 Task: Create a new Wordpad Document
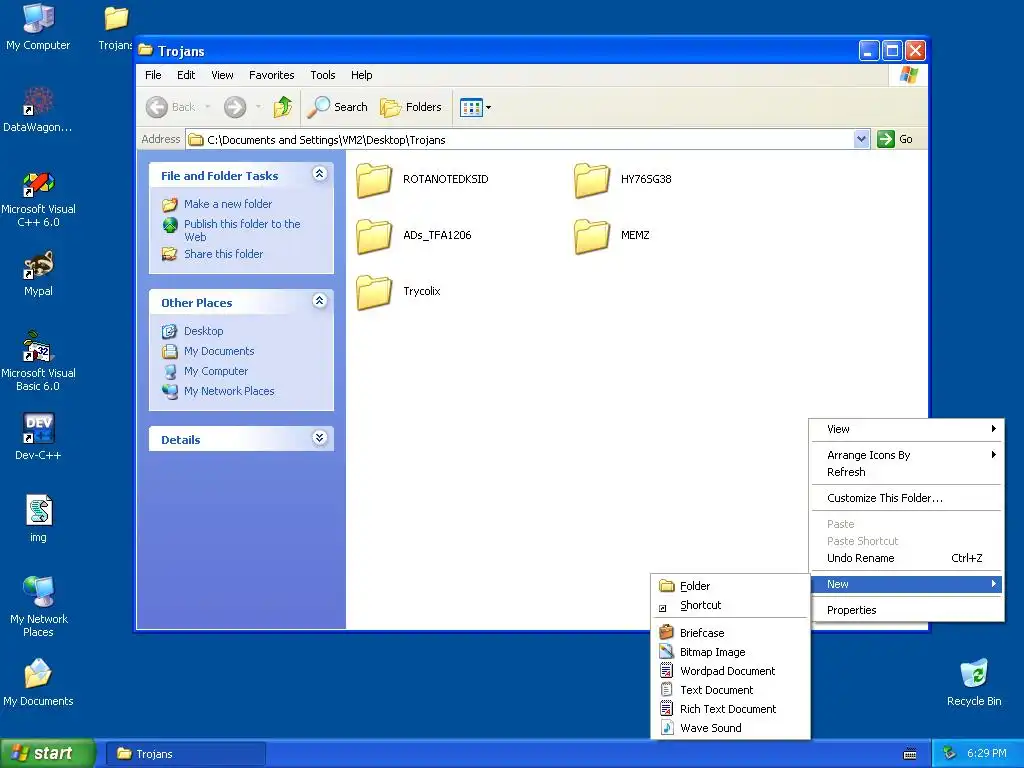(731, 671)
